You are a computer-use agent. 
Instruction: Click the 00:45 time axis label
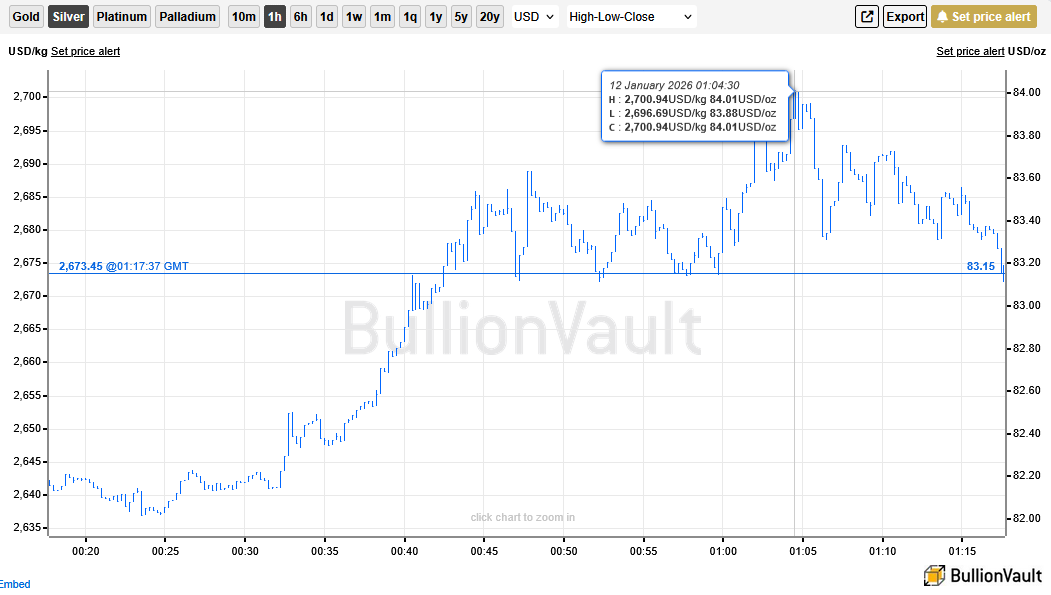click(x=484, y=551)
